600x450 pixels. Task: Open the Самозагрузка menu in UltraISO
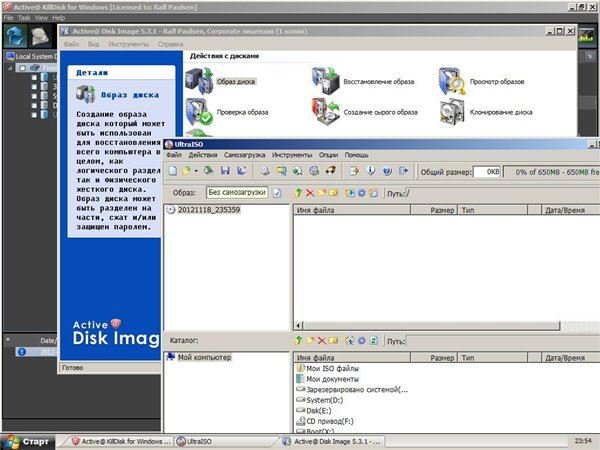(x=245, y=155)
